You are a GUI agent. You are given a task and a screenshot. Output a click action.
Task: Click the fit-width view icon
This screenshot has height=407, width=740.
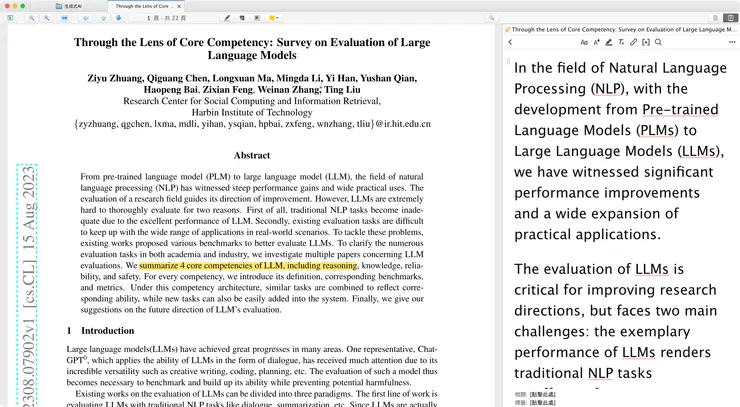(64, 18)
